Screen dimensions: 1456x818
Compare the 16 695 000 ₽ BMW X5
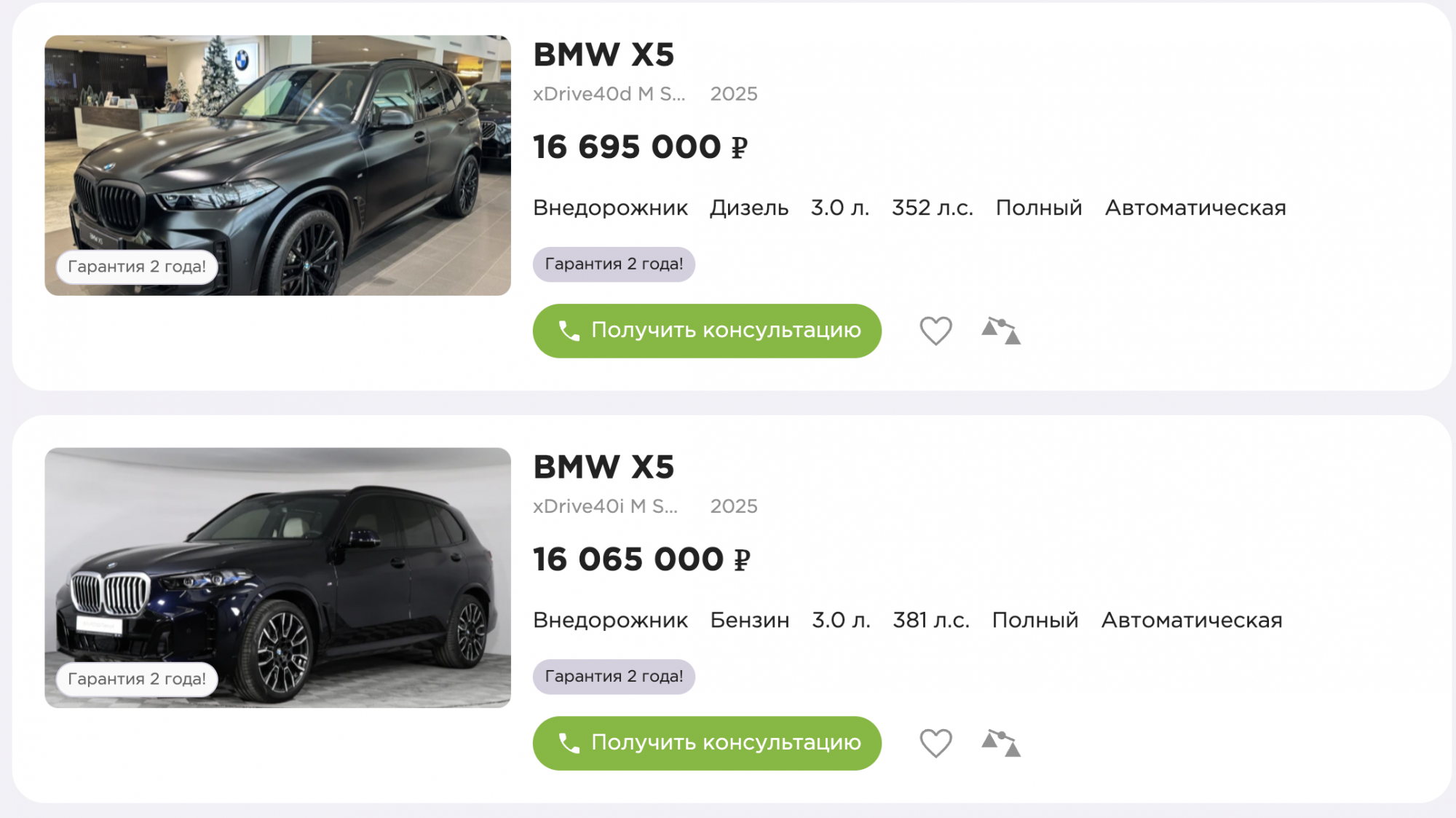(1001, 331)
